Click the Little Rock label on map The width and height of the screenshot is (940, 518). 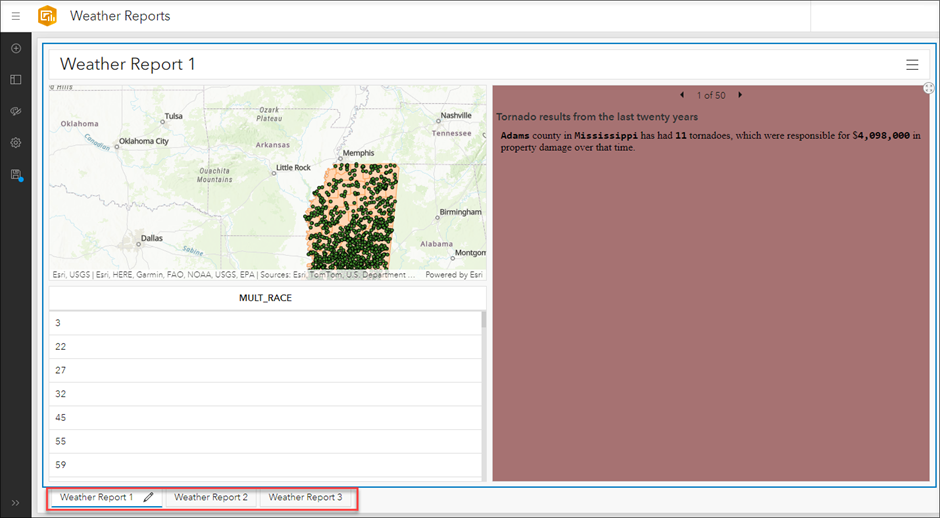[x=293, y=167]
